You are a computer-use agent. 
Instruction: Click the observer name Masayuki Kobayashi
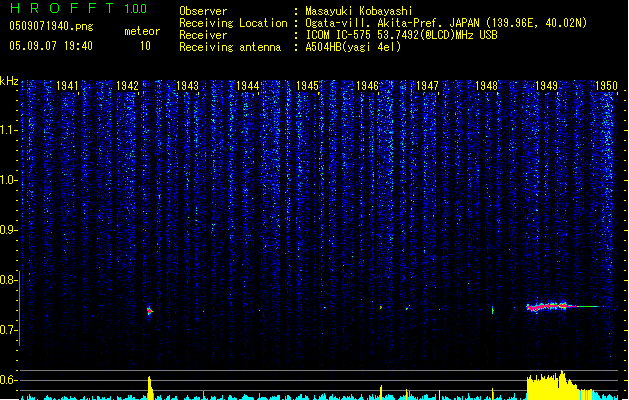pyautogui.click(x=359, y=11)
